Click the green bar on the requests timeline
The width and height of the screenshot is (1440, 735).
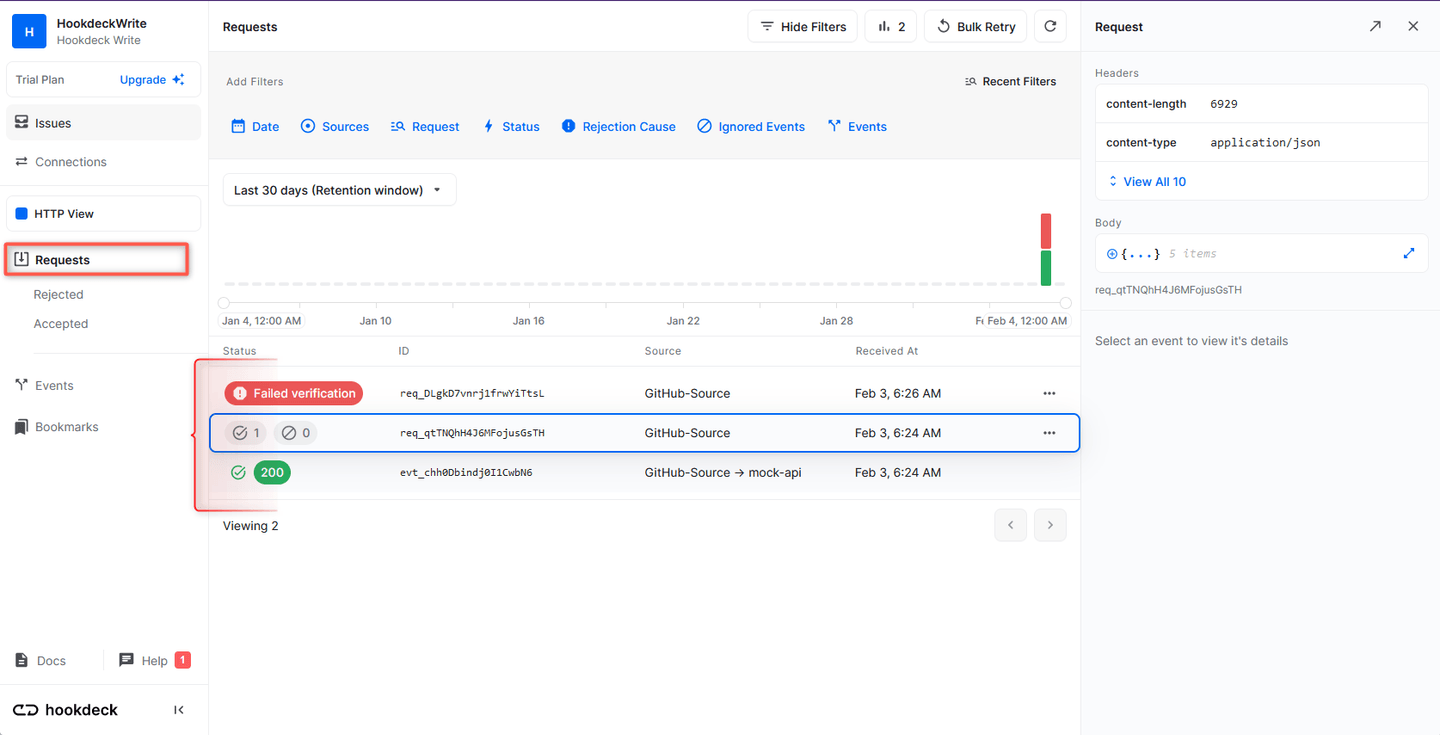[x=1046, y=268]
